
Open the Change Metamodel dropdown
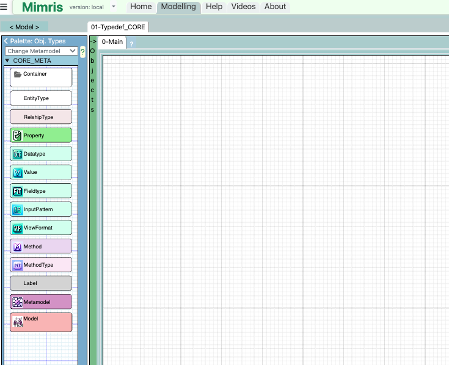[41, 51]
